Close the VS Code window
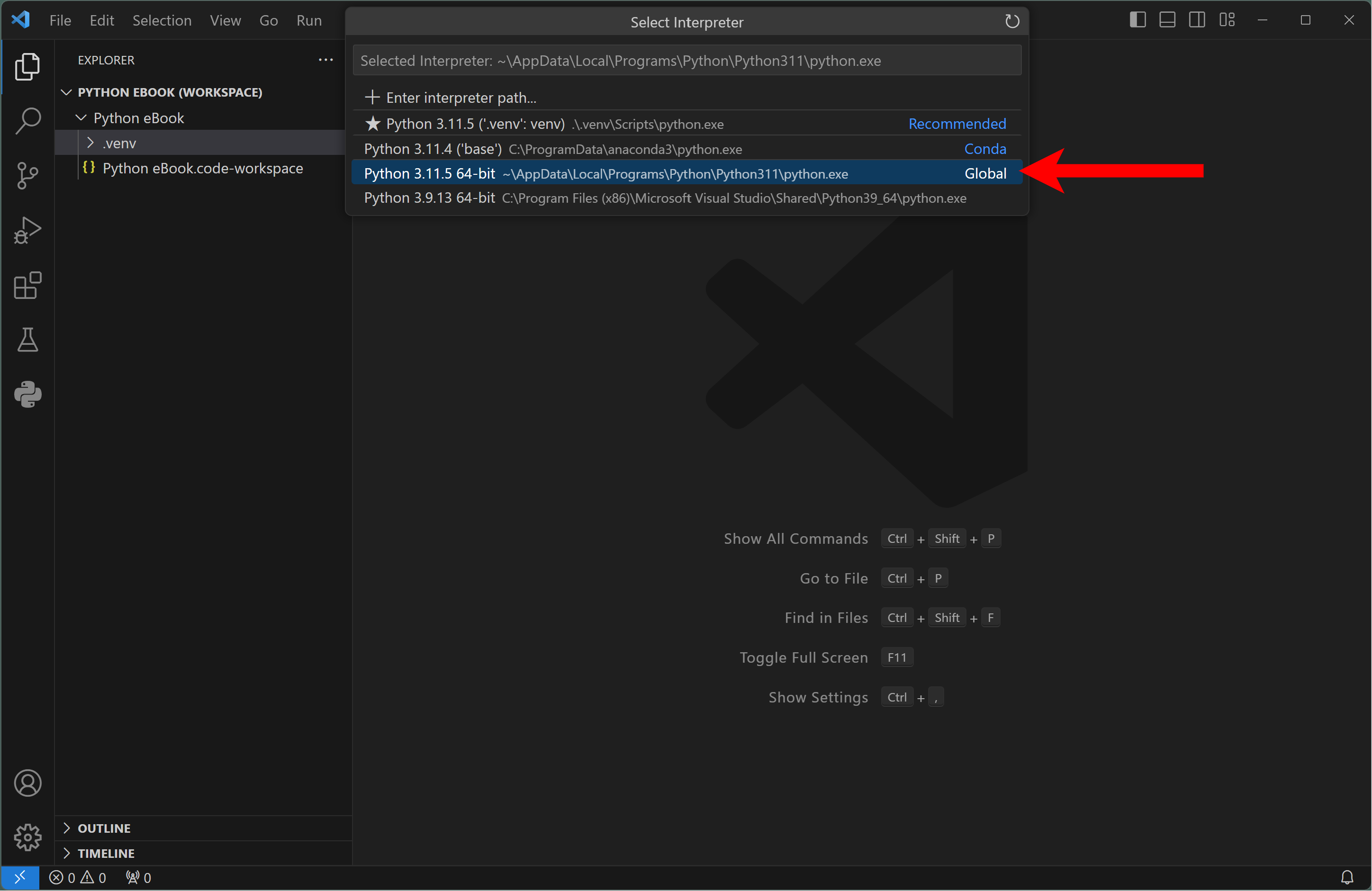This screenshot has width=1372, height=891. pos(1348,20)
